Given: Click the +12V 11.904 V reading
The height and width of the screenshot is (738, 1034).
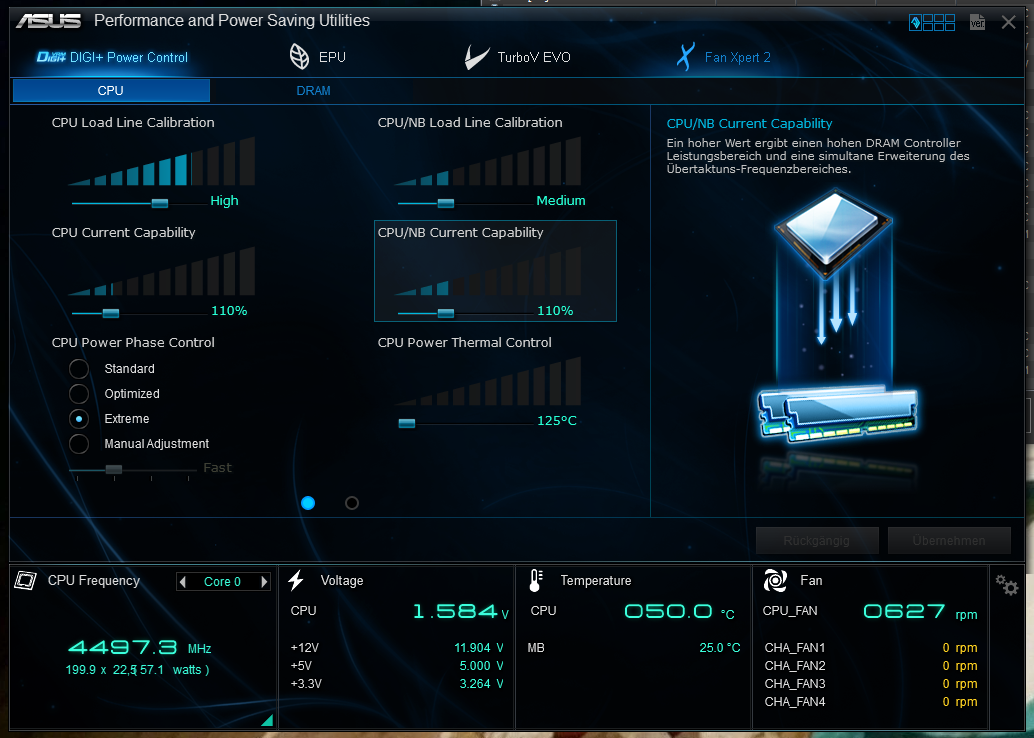Looking at the screenshot, I should click(x=479, y=648).
